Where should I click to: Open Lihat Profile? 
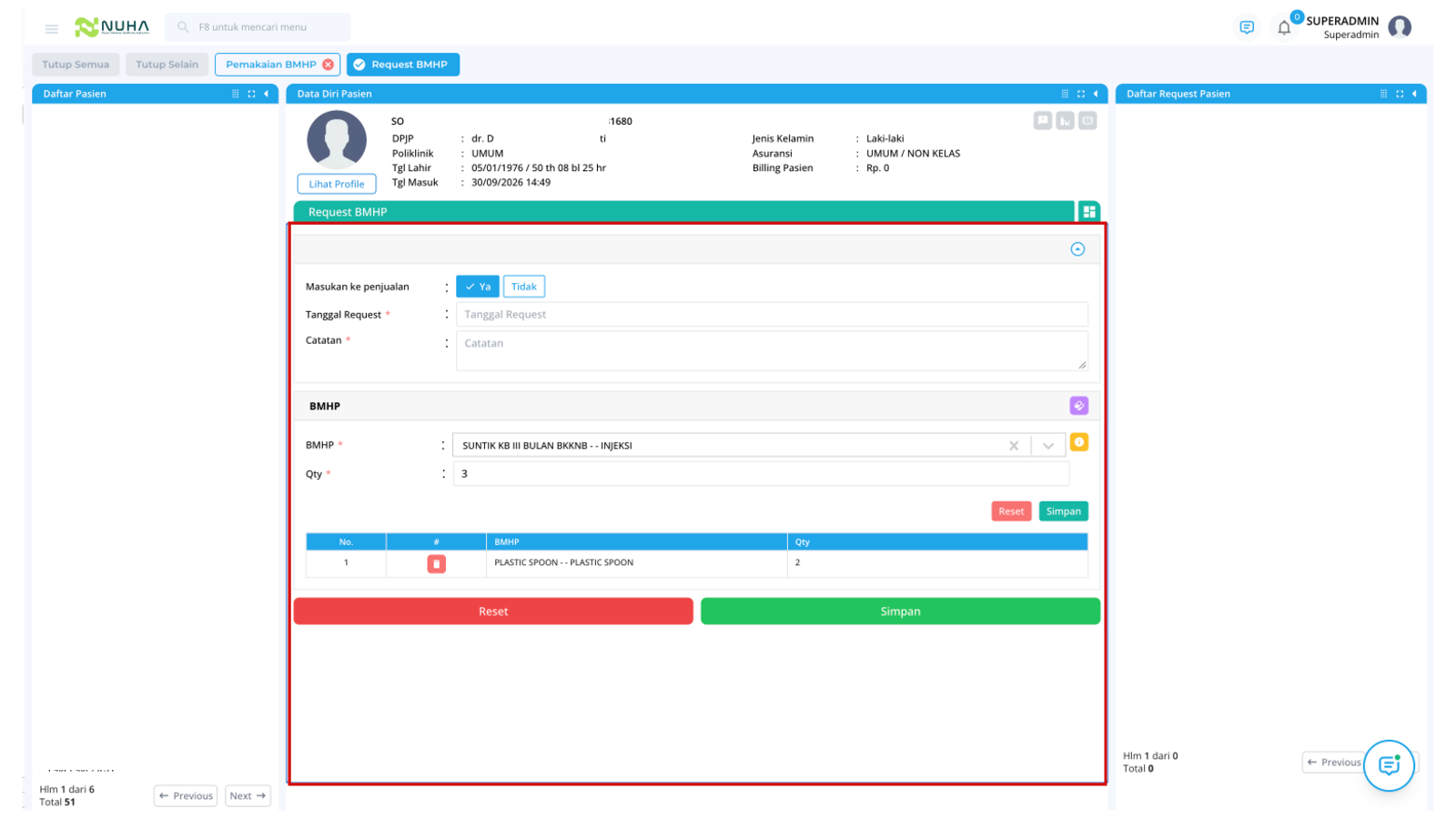(x=337, y=184)
